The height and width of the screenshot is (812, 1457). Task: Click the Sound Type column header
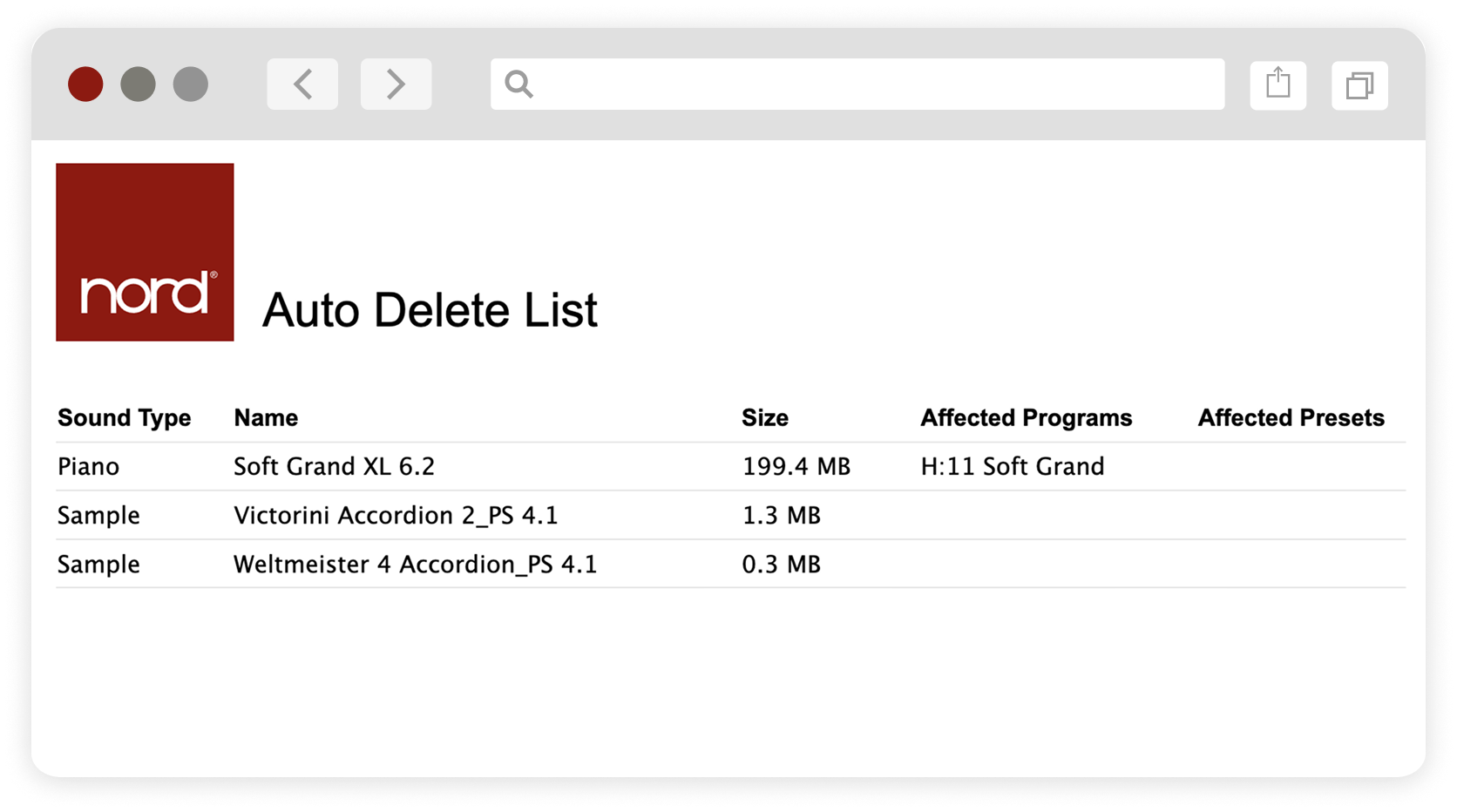pyautogui.click(x=124, y=418)
